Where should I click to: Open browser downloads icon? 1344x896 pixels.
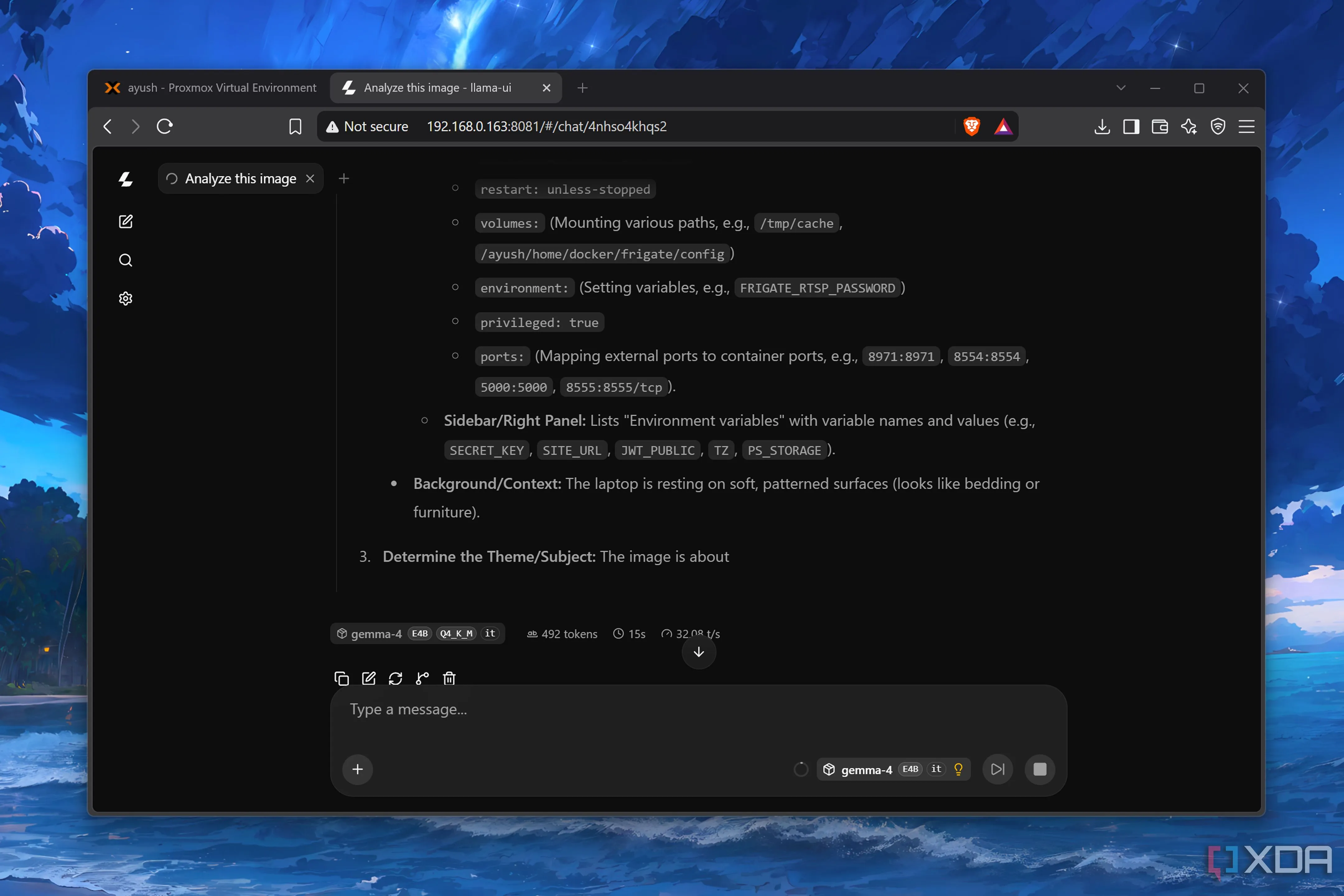point(1102,126)
